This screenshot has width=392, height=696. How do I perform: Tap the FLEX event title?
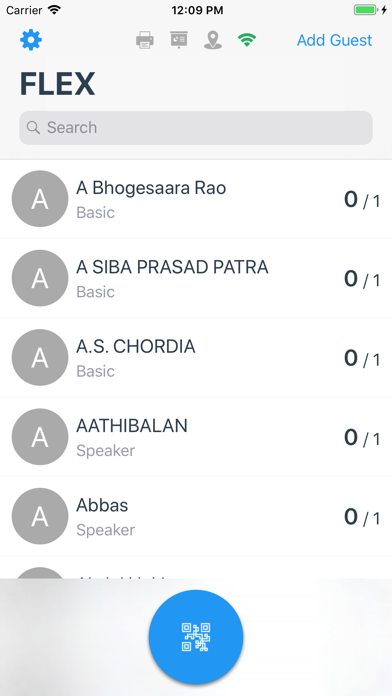[x=57, y=84]
